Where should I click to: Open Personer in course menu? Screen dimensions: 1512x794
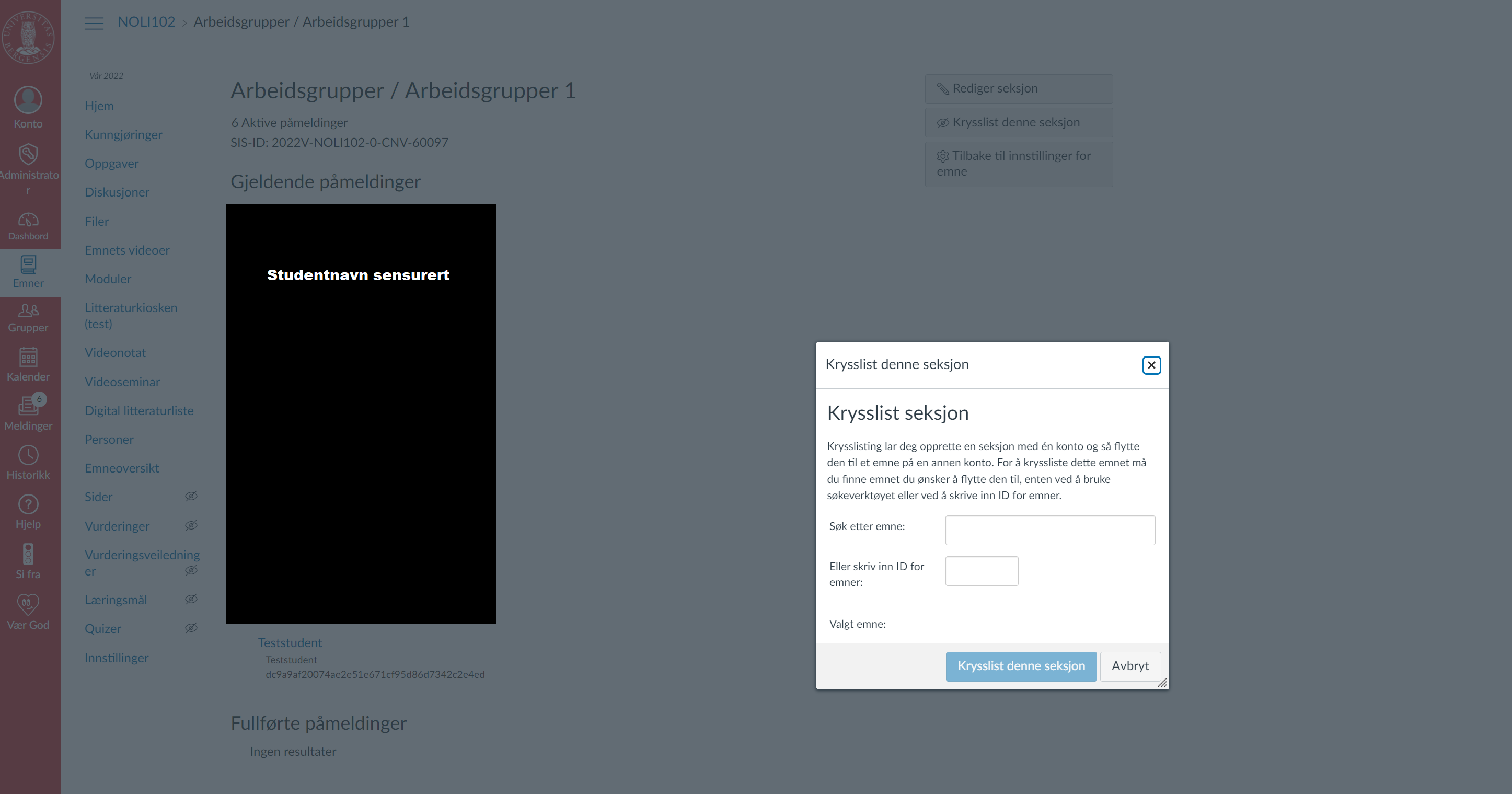tap(109, 440)
